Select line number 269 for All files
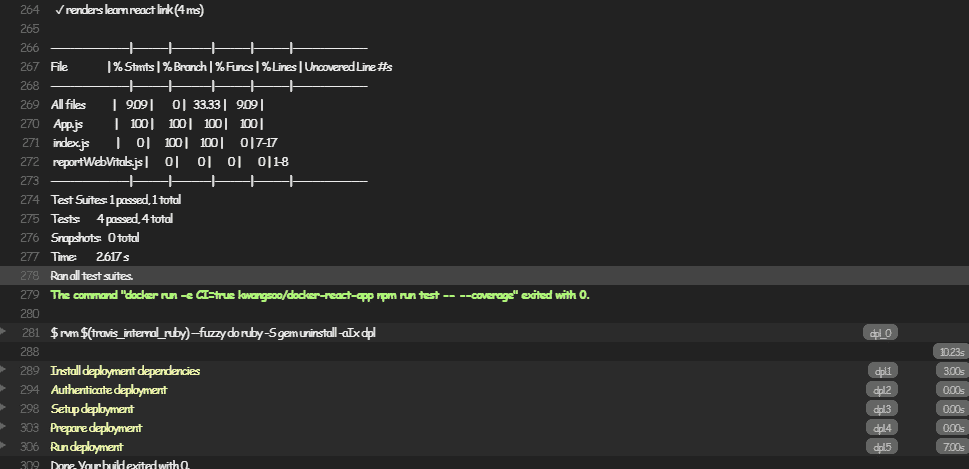The image size is (969, 469). point(30,104)
